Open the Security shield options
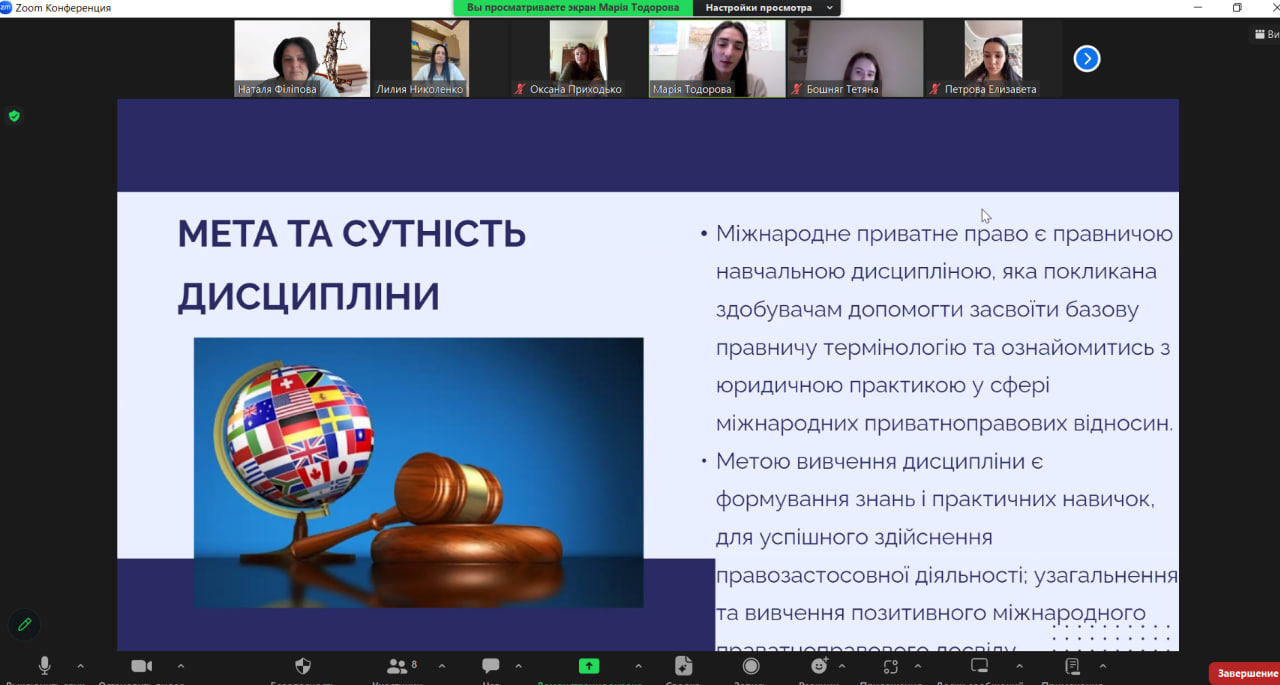This screenshot has height=685, width=1280. point(303,666)
